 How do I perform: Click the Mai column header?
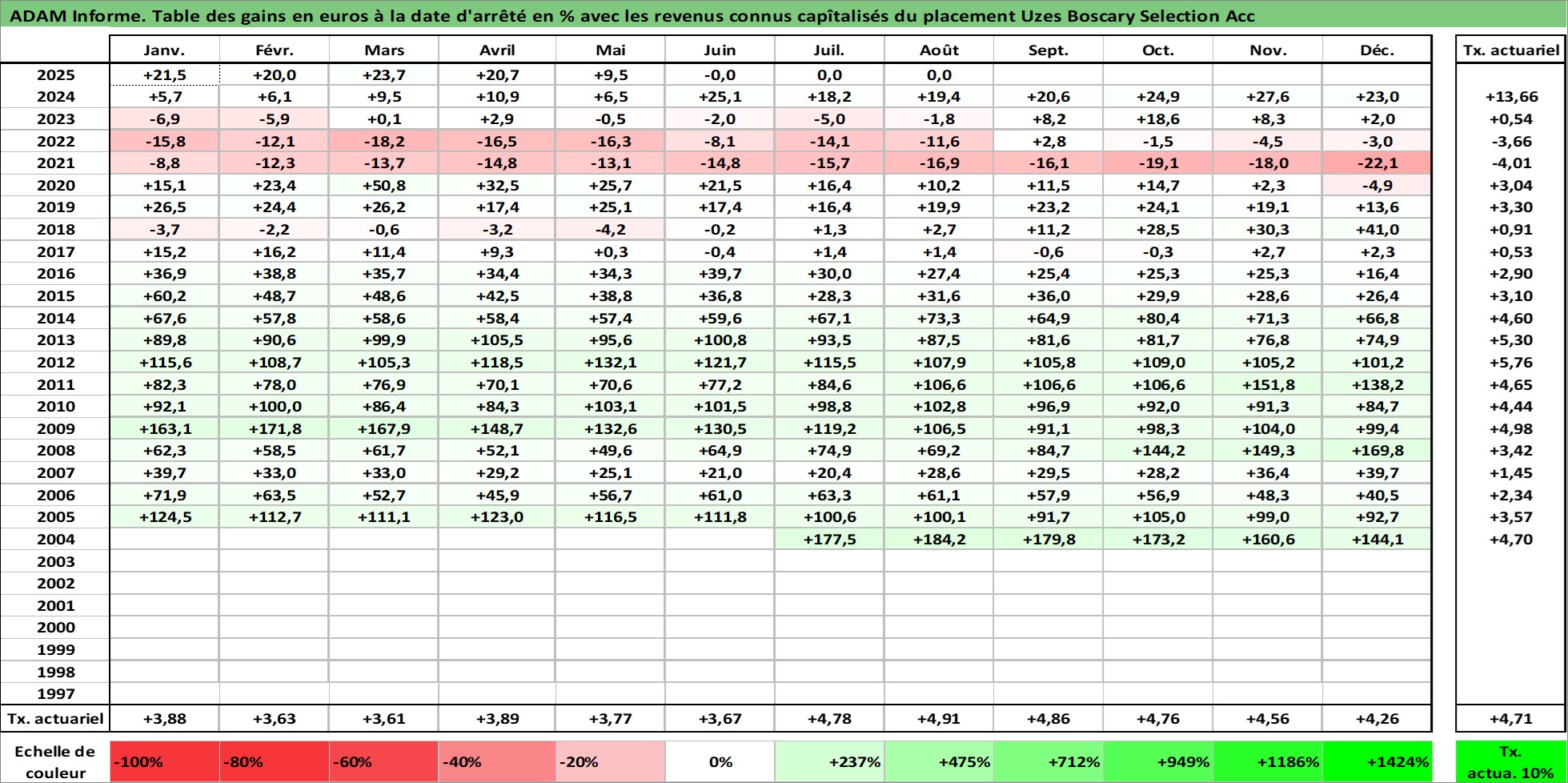click(611, 50)
